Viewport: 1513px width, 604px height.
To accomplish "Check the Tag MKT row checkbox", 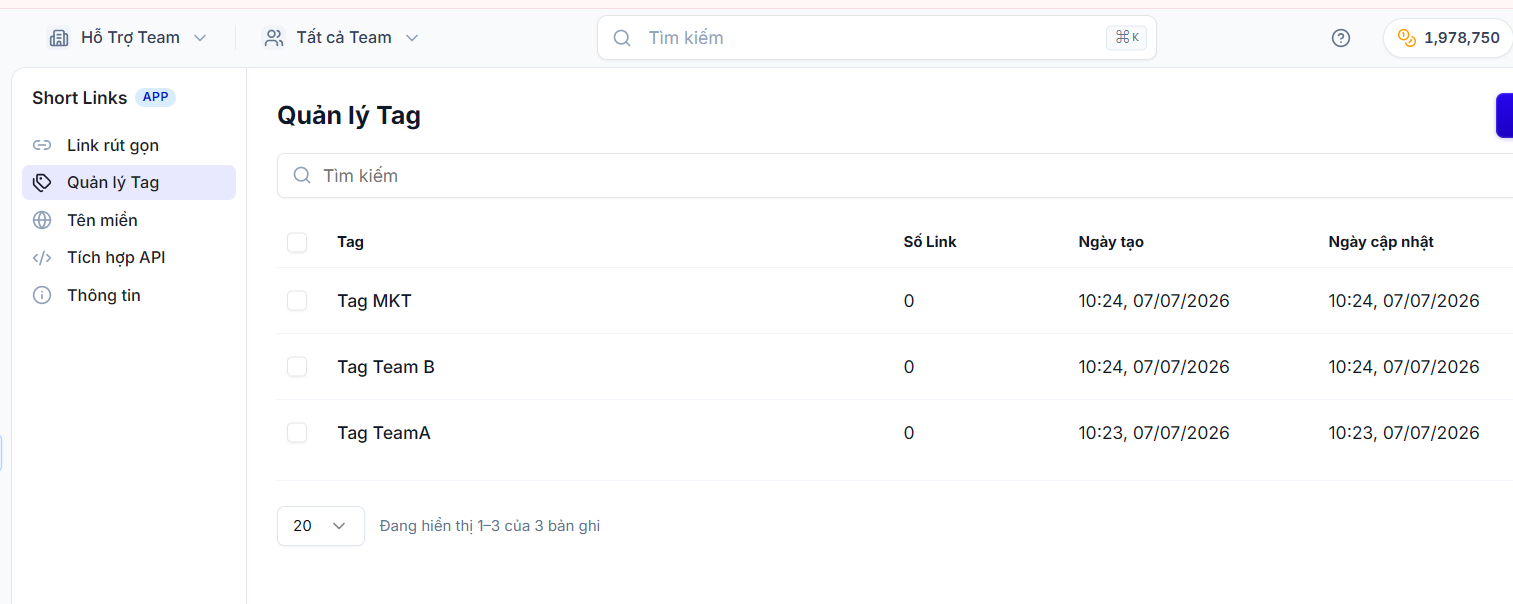I will pyautogui.click(x=297, y=301).
